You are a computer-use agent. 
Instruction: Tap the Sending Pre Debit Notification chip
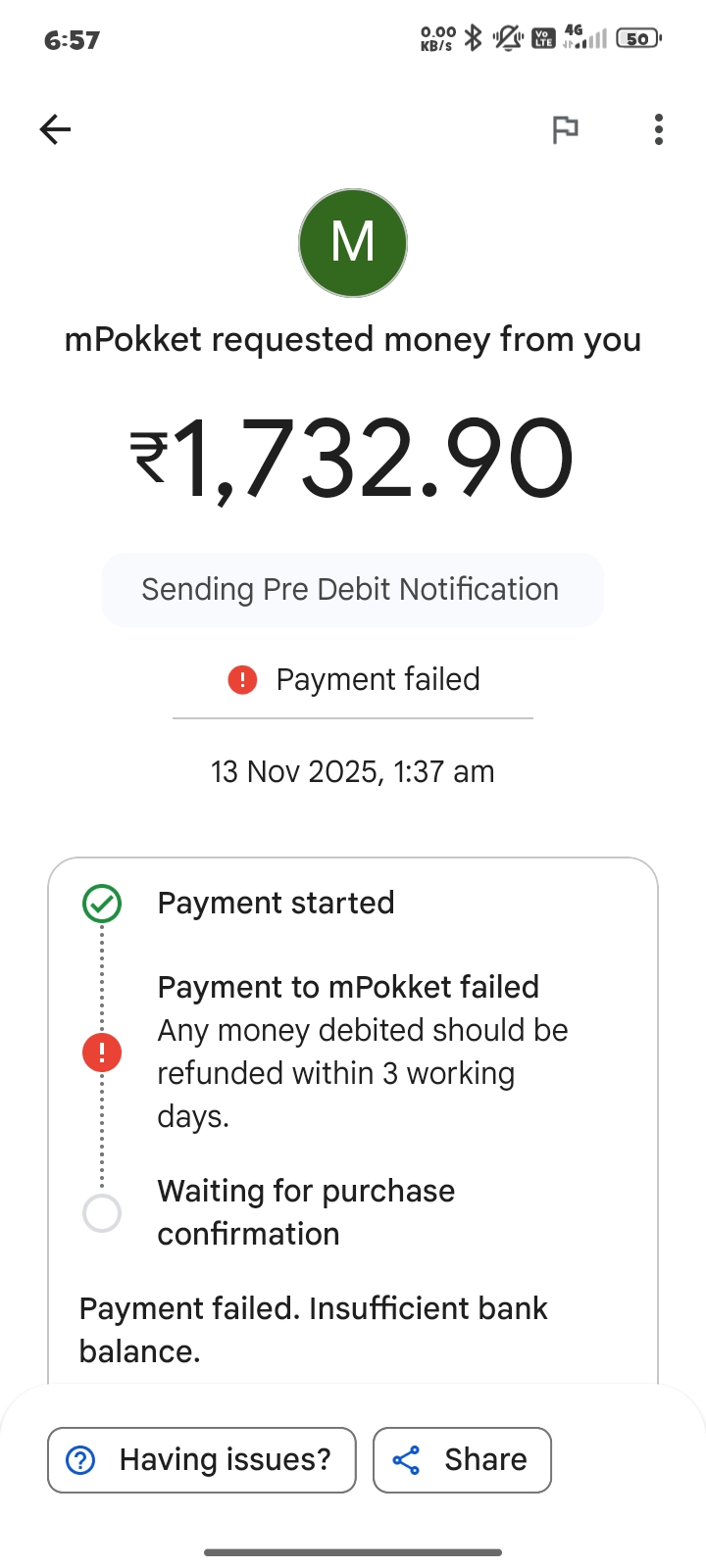(x=353, y=590)
